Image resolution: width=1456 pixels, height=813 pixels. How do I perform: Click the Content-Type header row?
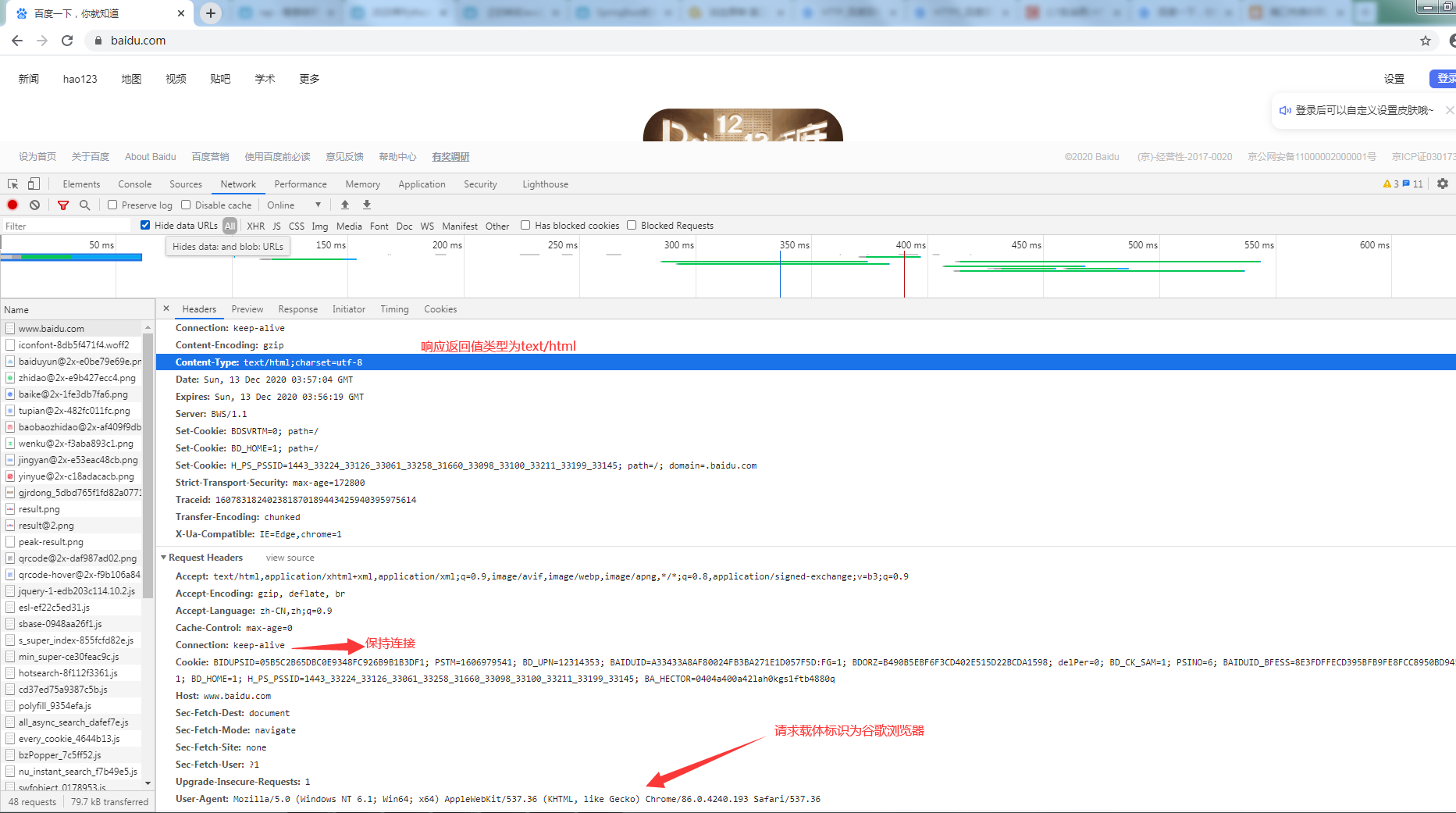806,362
